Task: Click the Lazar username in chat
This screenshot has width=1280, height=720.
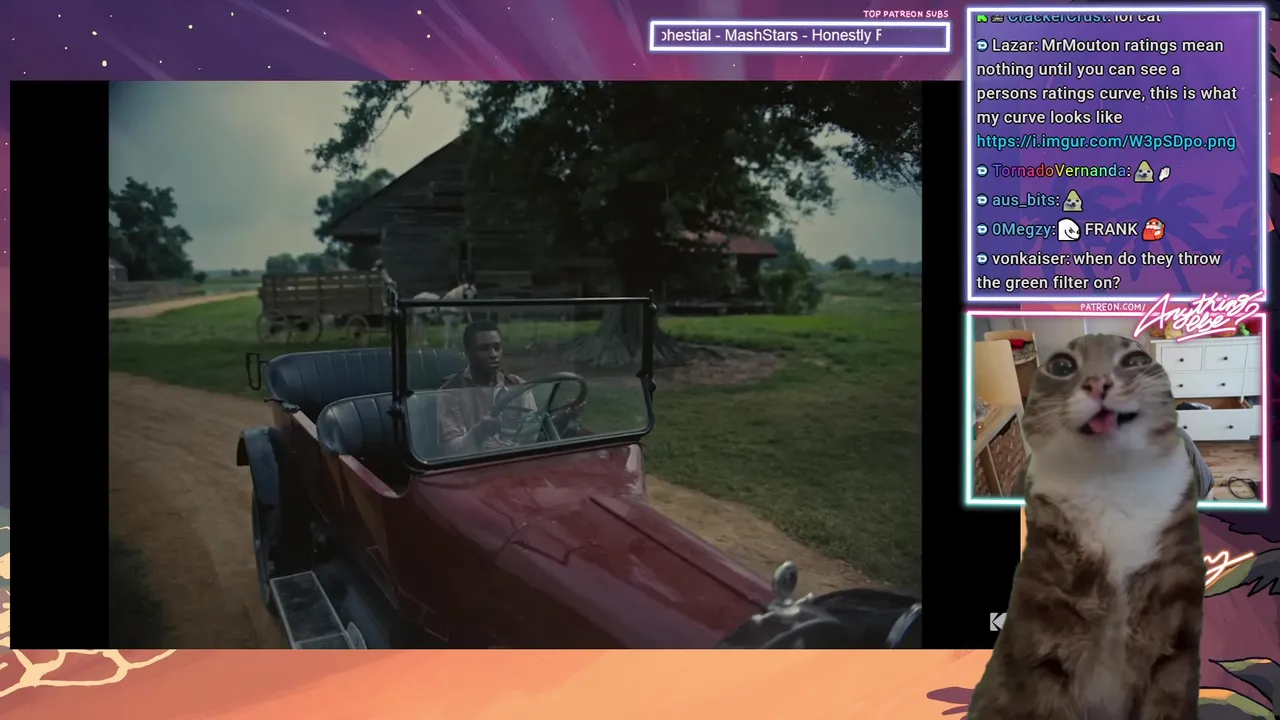Action: coord(1014,46)
